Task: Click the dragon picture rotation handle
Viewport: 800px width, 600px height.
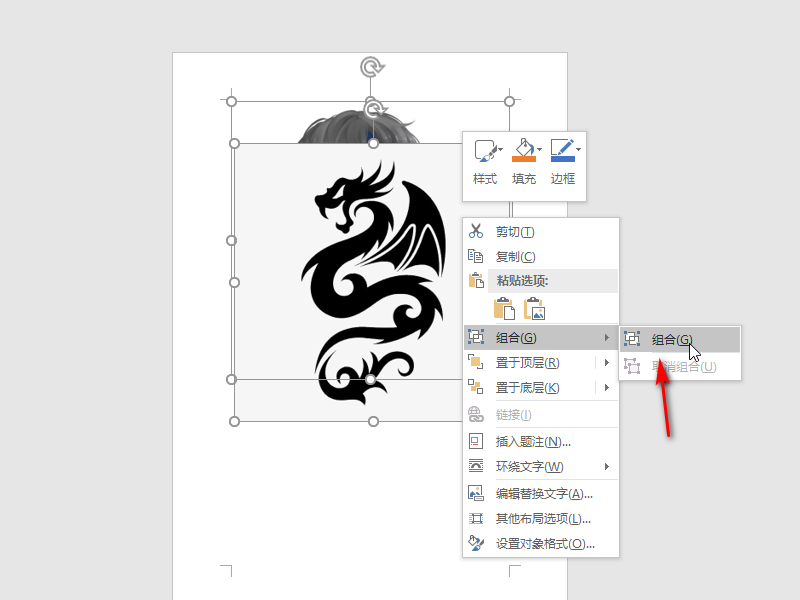Action: (x=375, y=109)
